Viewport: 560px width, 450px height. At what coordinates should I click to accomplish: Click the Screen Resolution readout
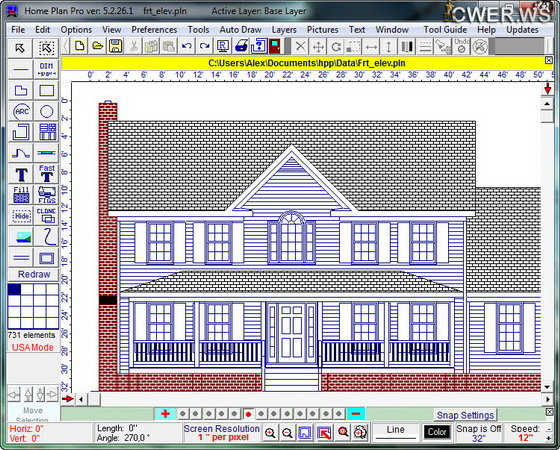[x=221, y=432]
